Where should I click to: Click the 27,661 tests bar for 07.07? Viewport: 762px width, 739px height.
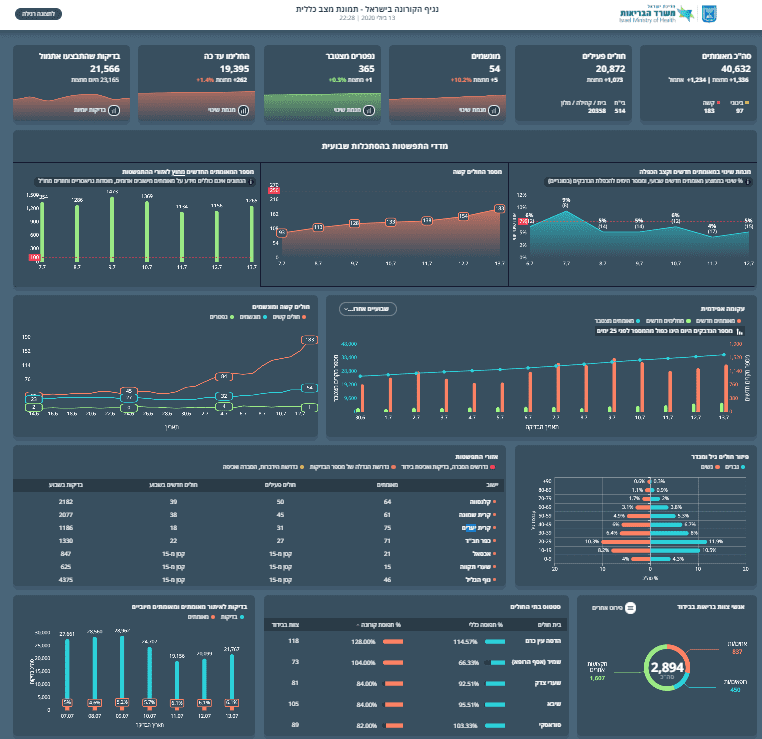67,669
